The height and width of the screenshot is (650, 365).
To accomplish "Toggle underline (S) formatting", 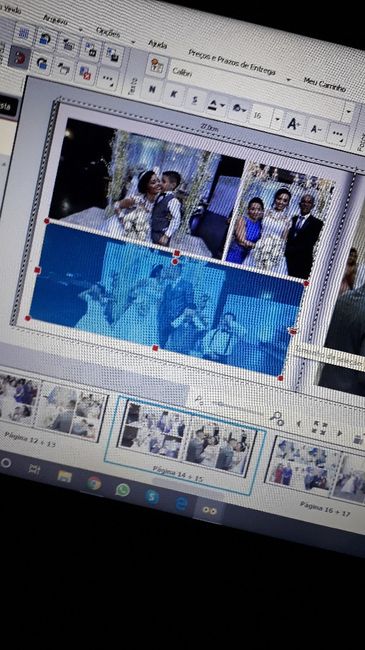I will point(195,100).
